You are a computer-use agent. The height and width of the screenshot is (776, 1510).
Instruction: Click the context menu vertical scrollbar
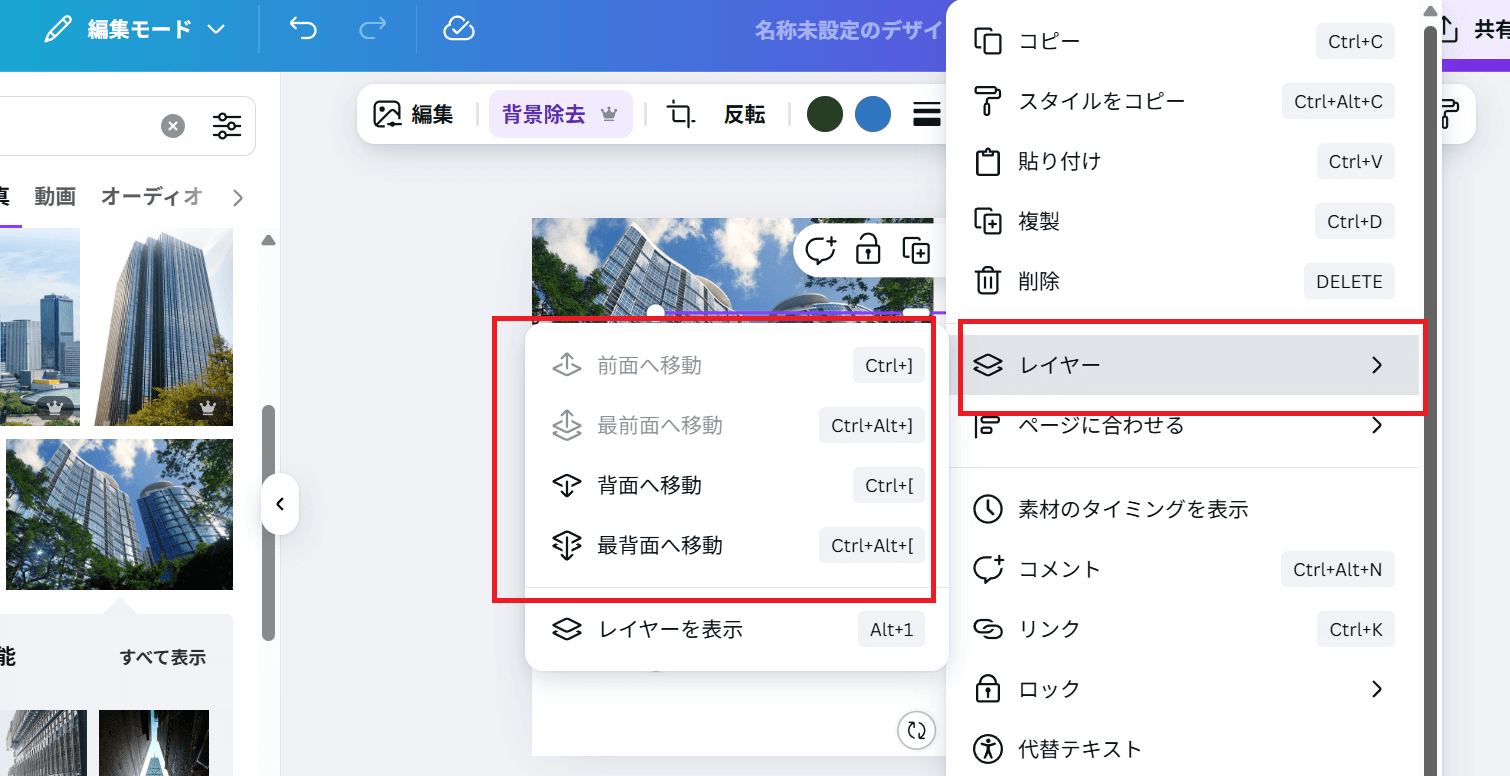(1430, 400)
